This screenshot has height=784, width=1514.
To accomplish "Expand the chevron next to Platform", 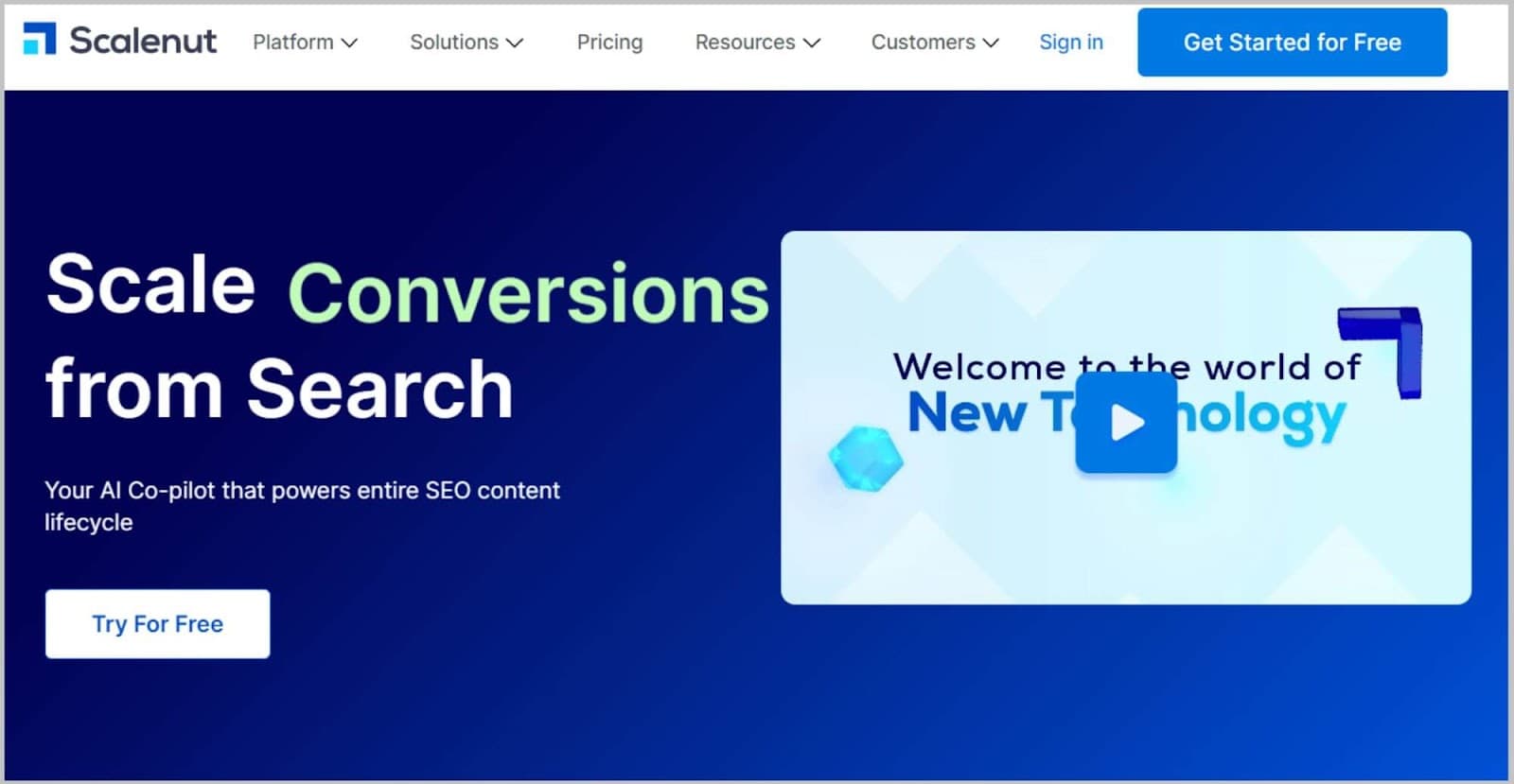I will pos(349,44).
